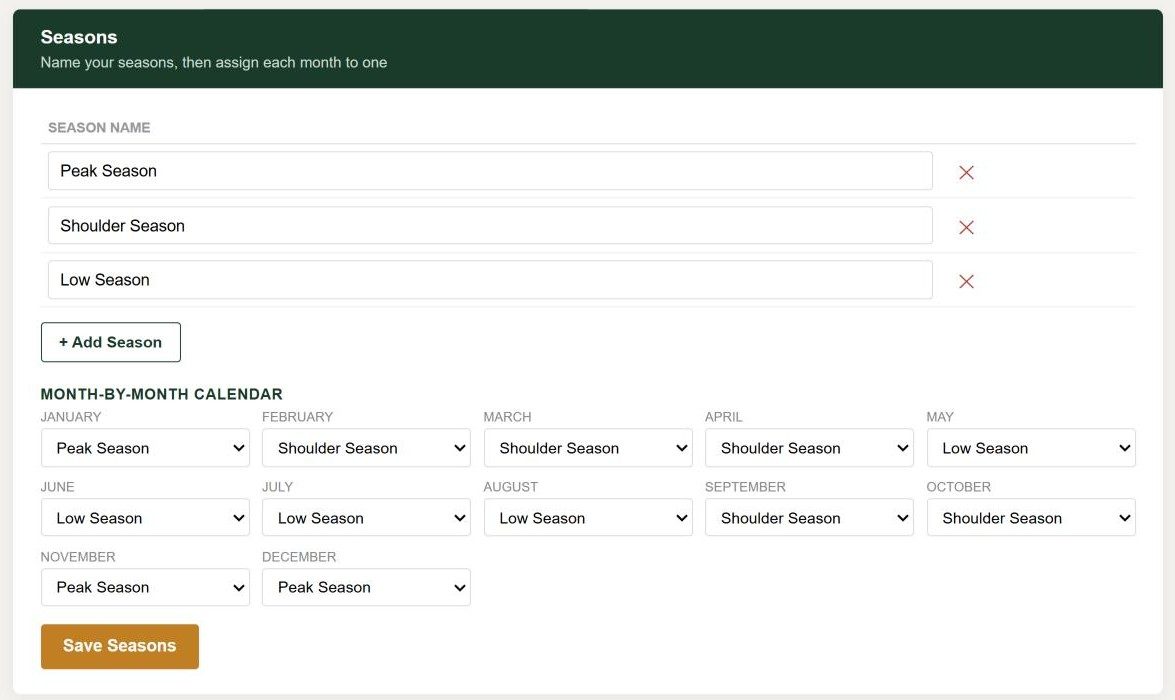Open the June season dropdown
The height and width of the screenshot is (700, 1175).
click(145, 517)
